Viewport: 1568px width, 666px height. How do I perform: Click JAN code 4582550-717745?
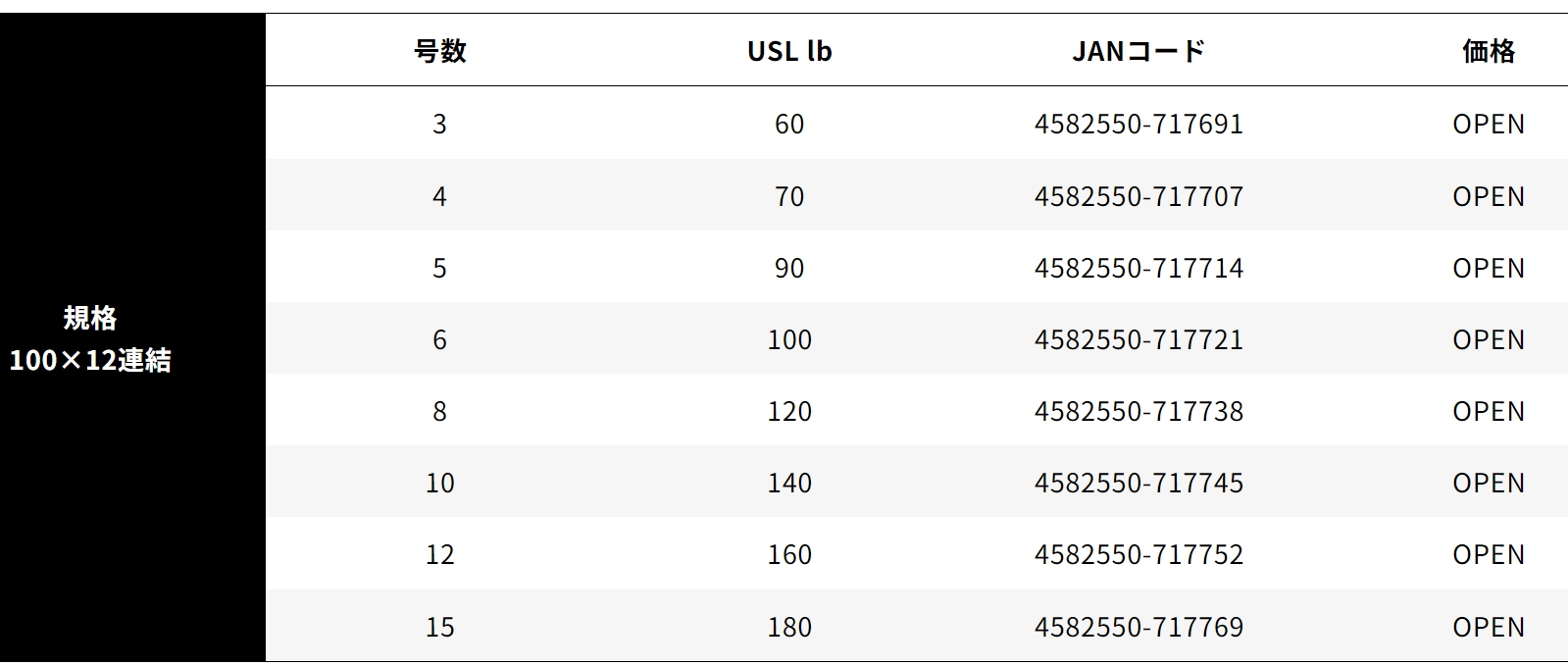(1138, 483)
